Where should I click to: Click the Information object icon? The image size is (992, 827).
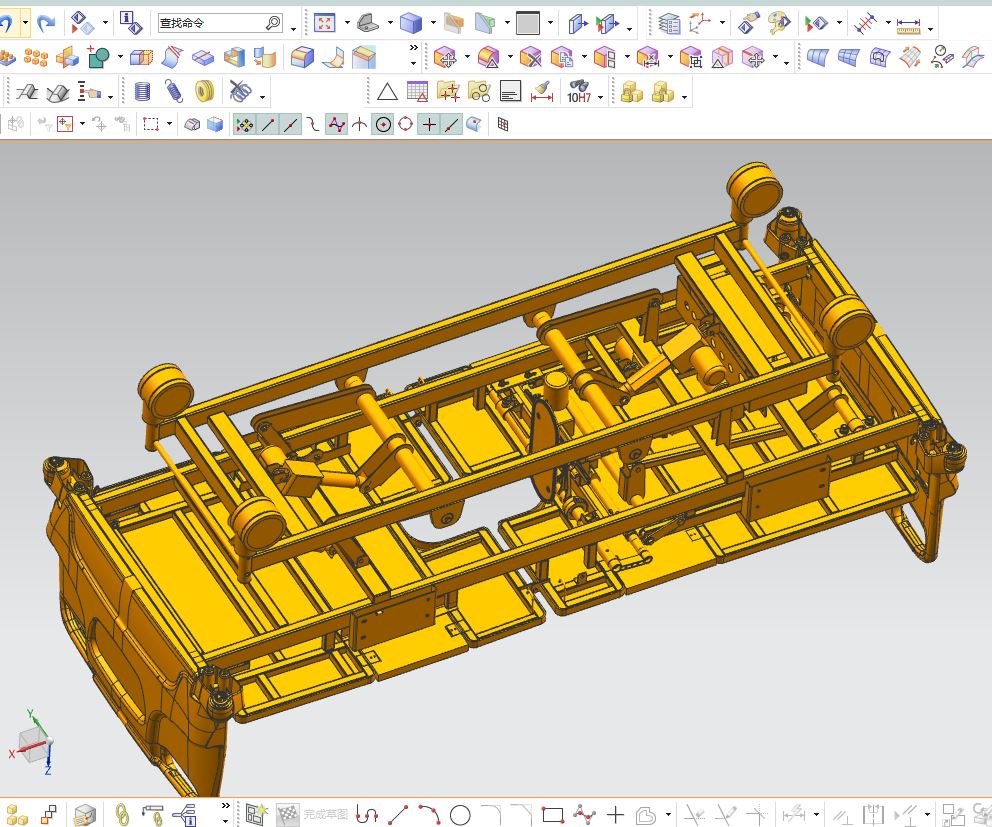coord(130,23)
